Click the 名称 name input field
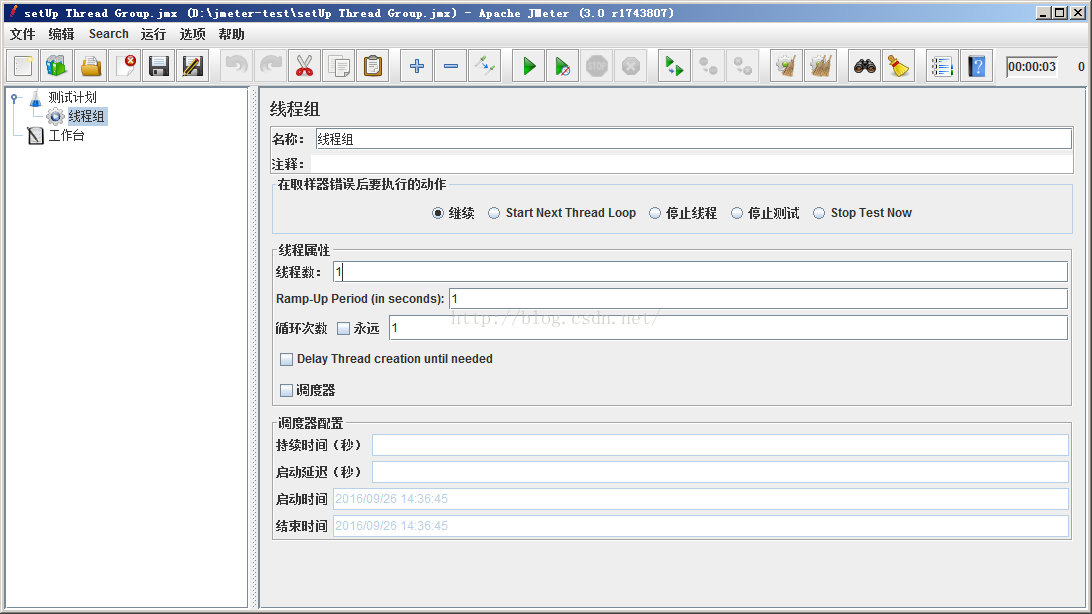This screenshot has height=614, width=1092. tap(693, 139)
